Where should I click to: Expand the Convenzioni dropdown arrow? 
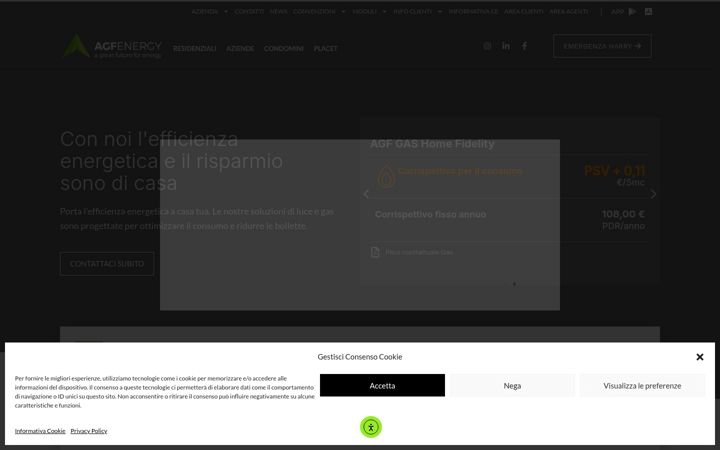pyautogui.click(x=343, y=12)
